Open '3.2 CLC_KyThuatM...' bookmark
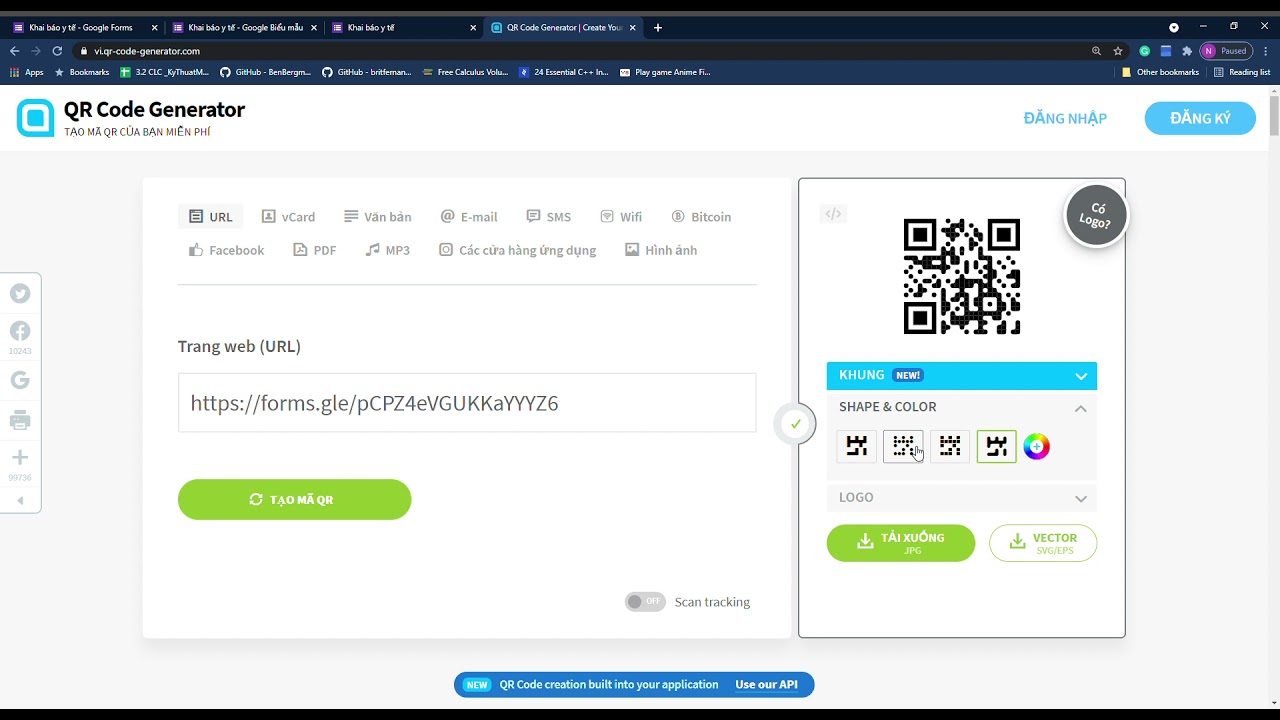The width and height of the screenshot is (1280, 720). [165, 72]
